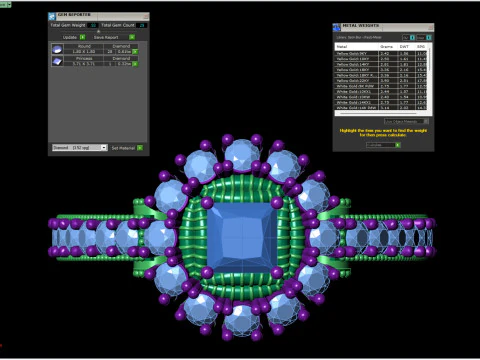Click the green Save Report button
Viewport: 480px width, 360px height.
tap(132, 37)
